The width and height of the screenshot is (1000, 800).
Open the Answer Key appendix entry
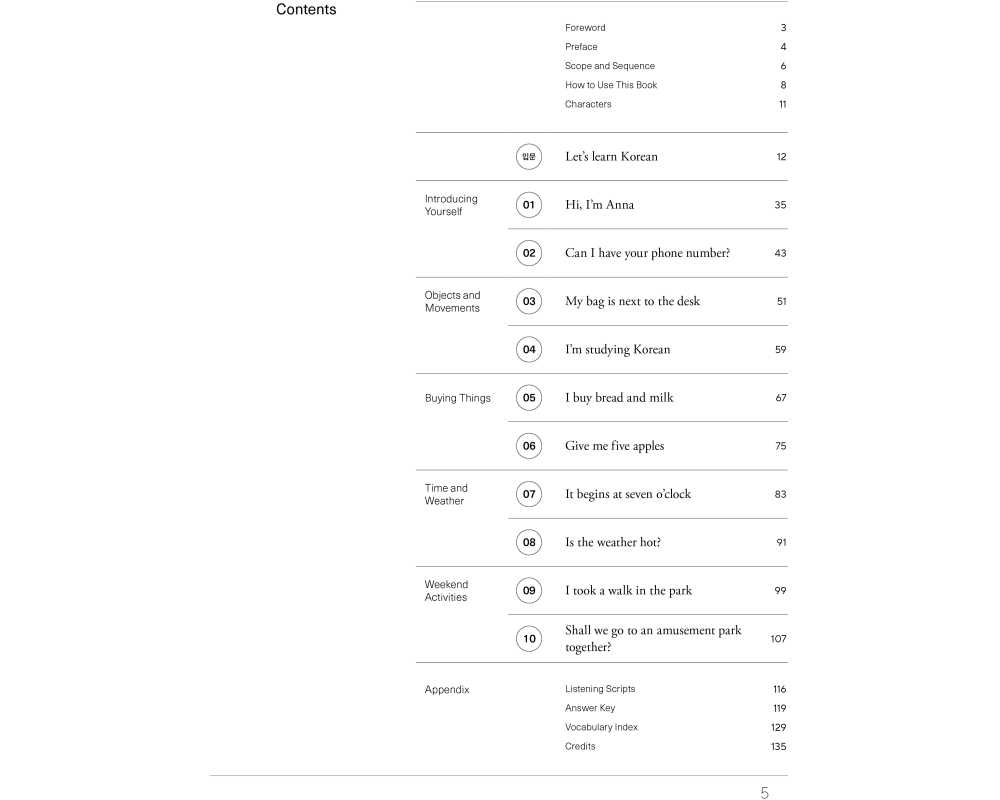(x=590, y=708)
